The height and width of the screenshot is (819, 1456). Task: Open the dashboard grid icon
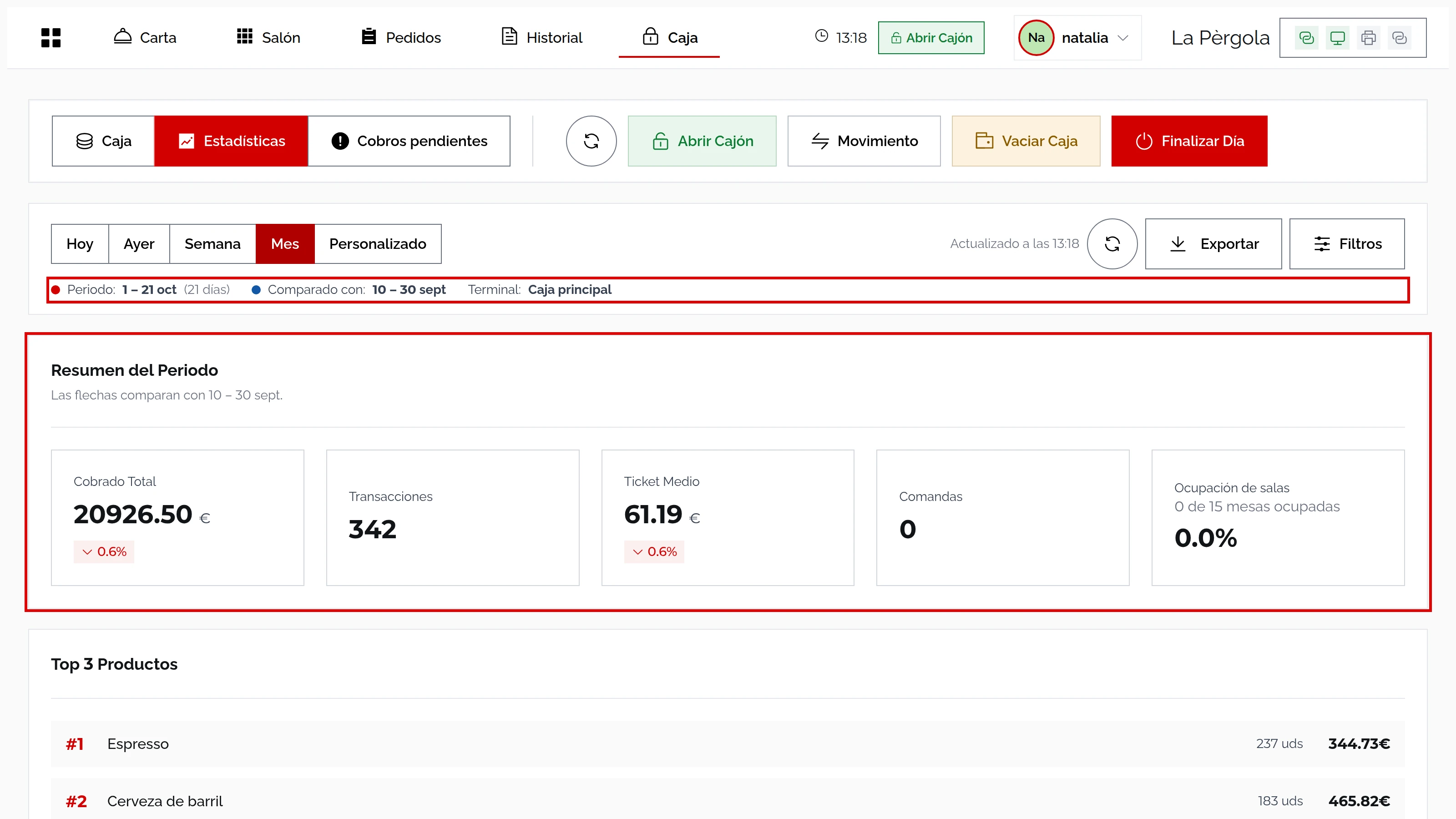[51, 38]
